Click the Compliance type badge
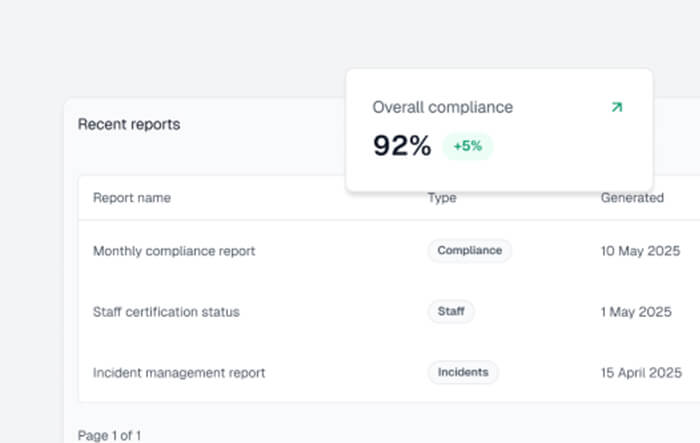 point(470,251)
